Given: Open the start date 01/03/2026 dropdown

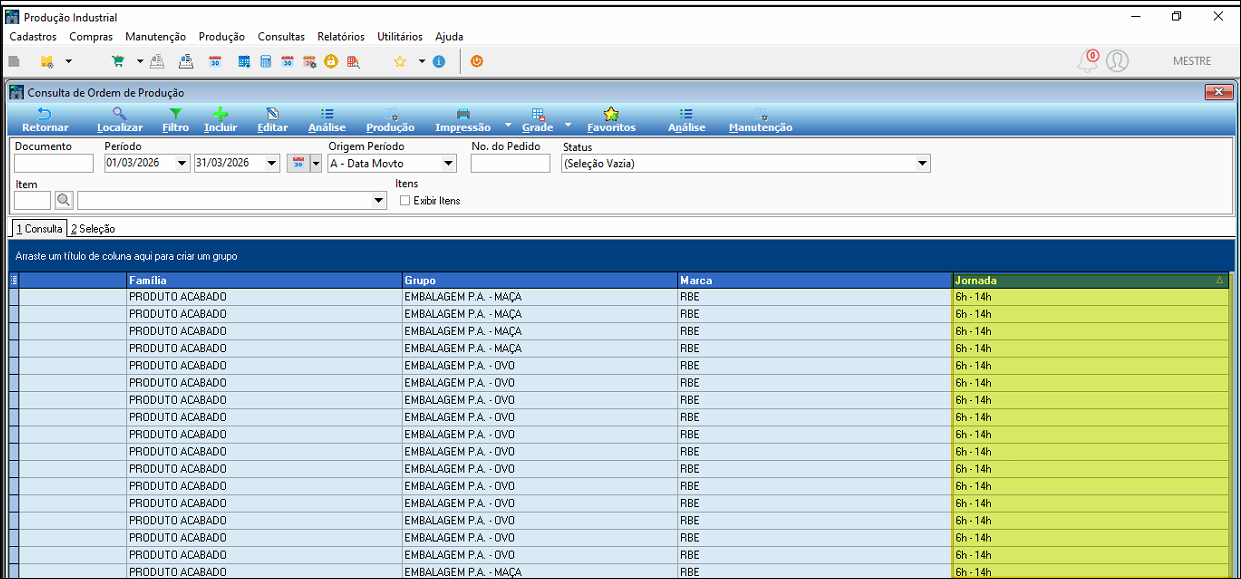Looking at the screenshot, I should coord(181,163).
